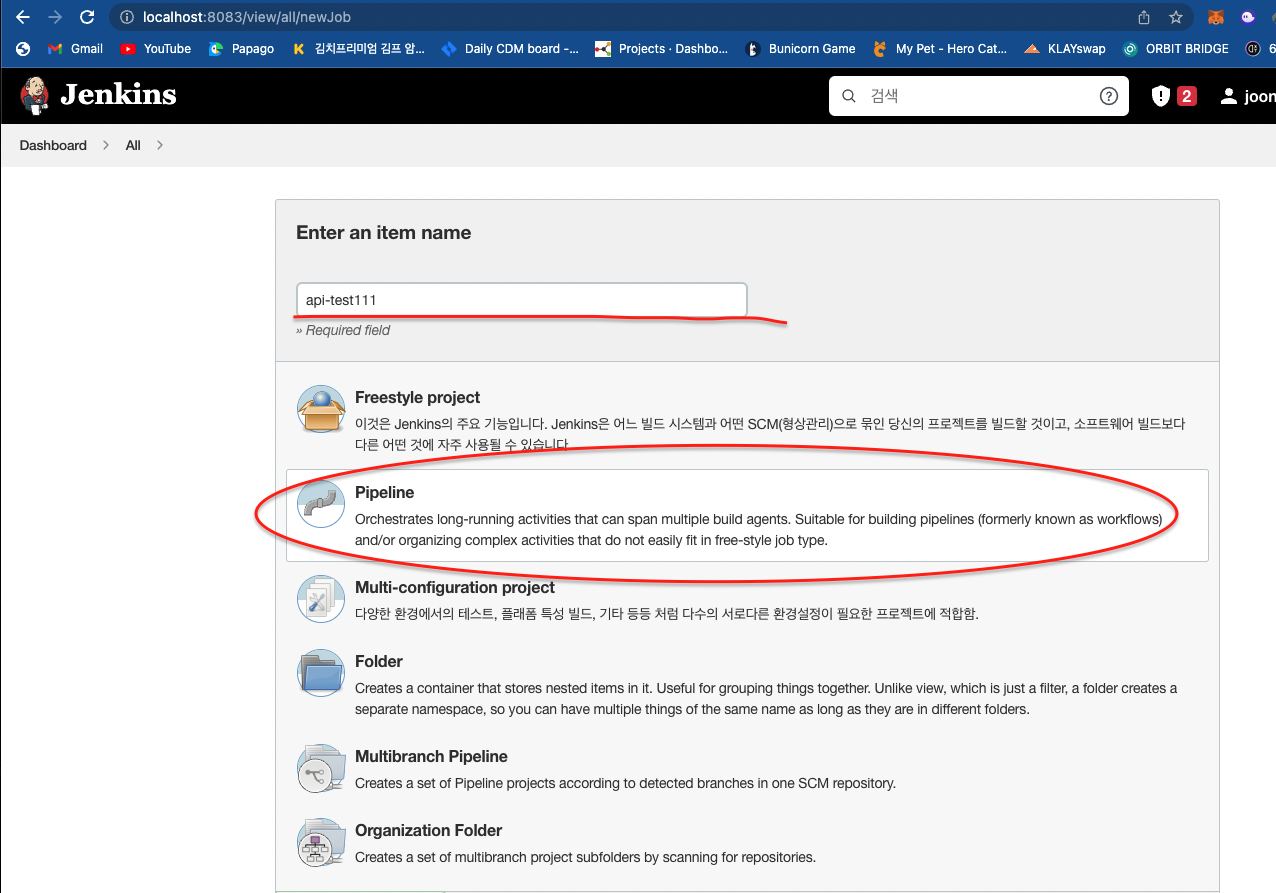Click the share icon in address bar
Screen dimensions: 1276x893
click(x=1144, y=17)
